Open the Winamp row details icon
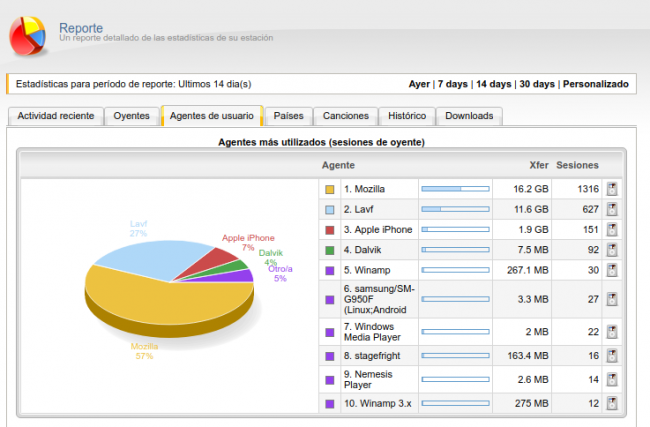 (612, 269)
